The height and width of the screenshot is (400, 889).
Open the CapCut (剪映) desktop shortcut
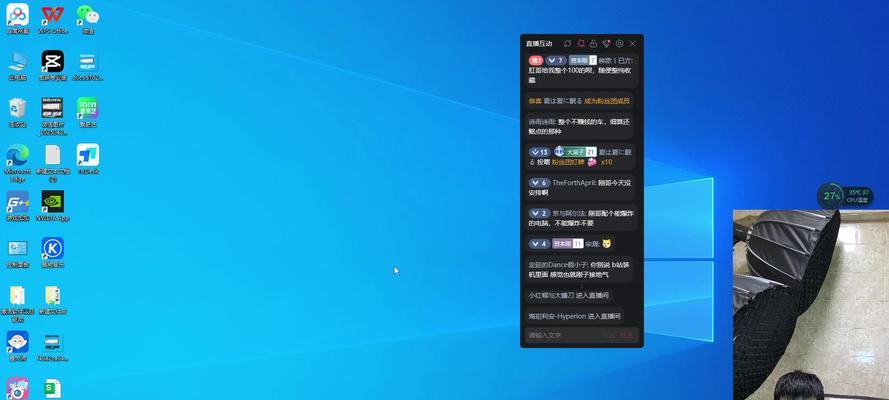53,66
